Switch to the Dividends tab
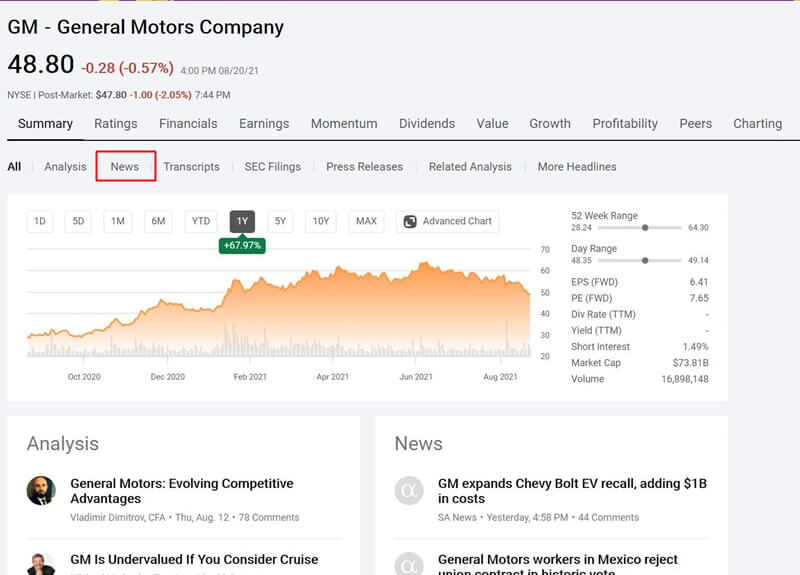This screenshot has width=800, height=575. 427,123
